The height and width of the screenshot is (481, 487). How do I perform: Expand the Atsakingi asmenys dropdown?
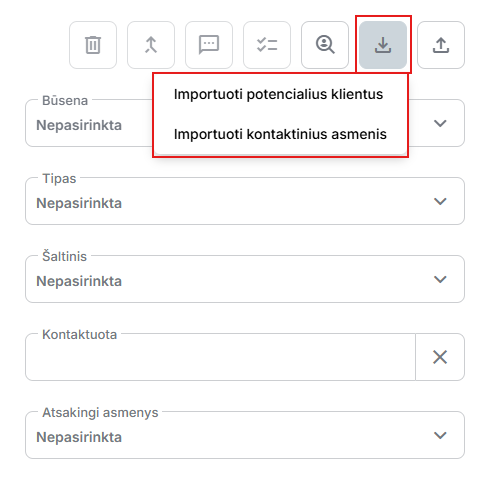point(245,435)
